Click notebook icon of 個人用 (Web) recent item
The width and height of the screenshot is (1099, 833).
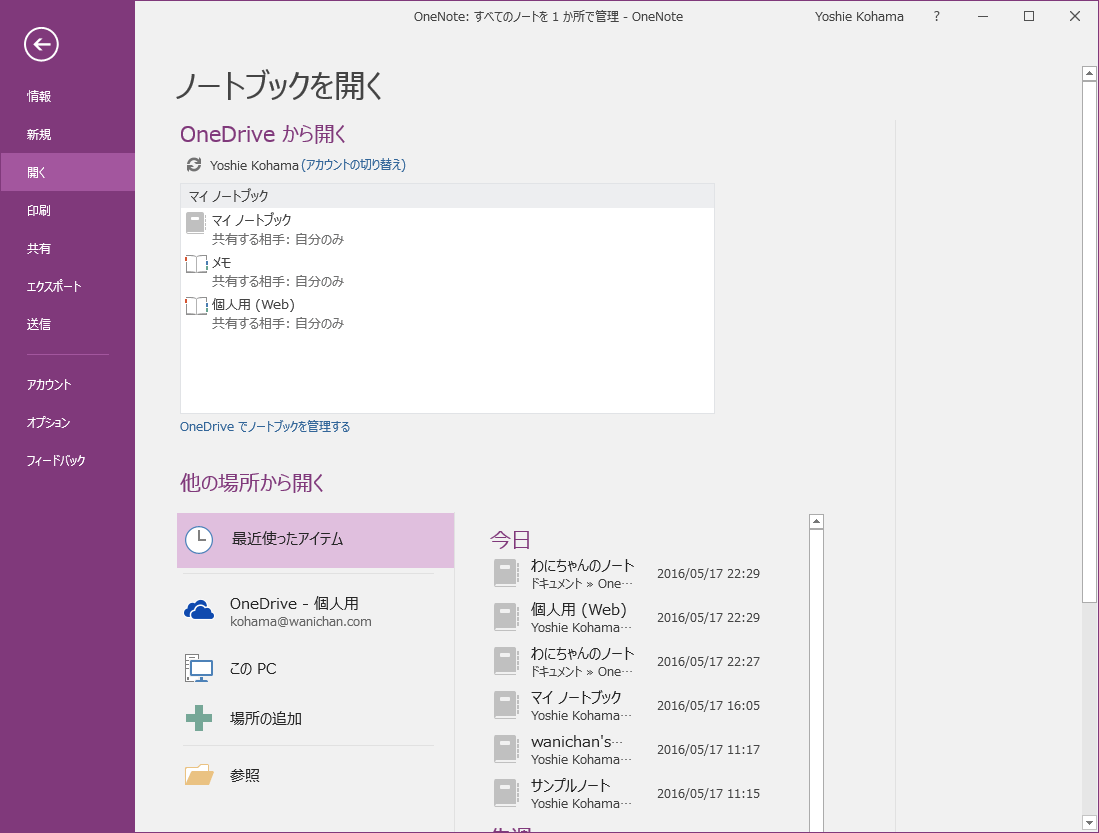point(505,617)
